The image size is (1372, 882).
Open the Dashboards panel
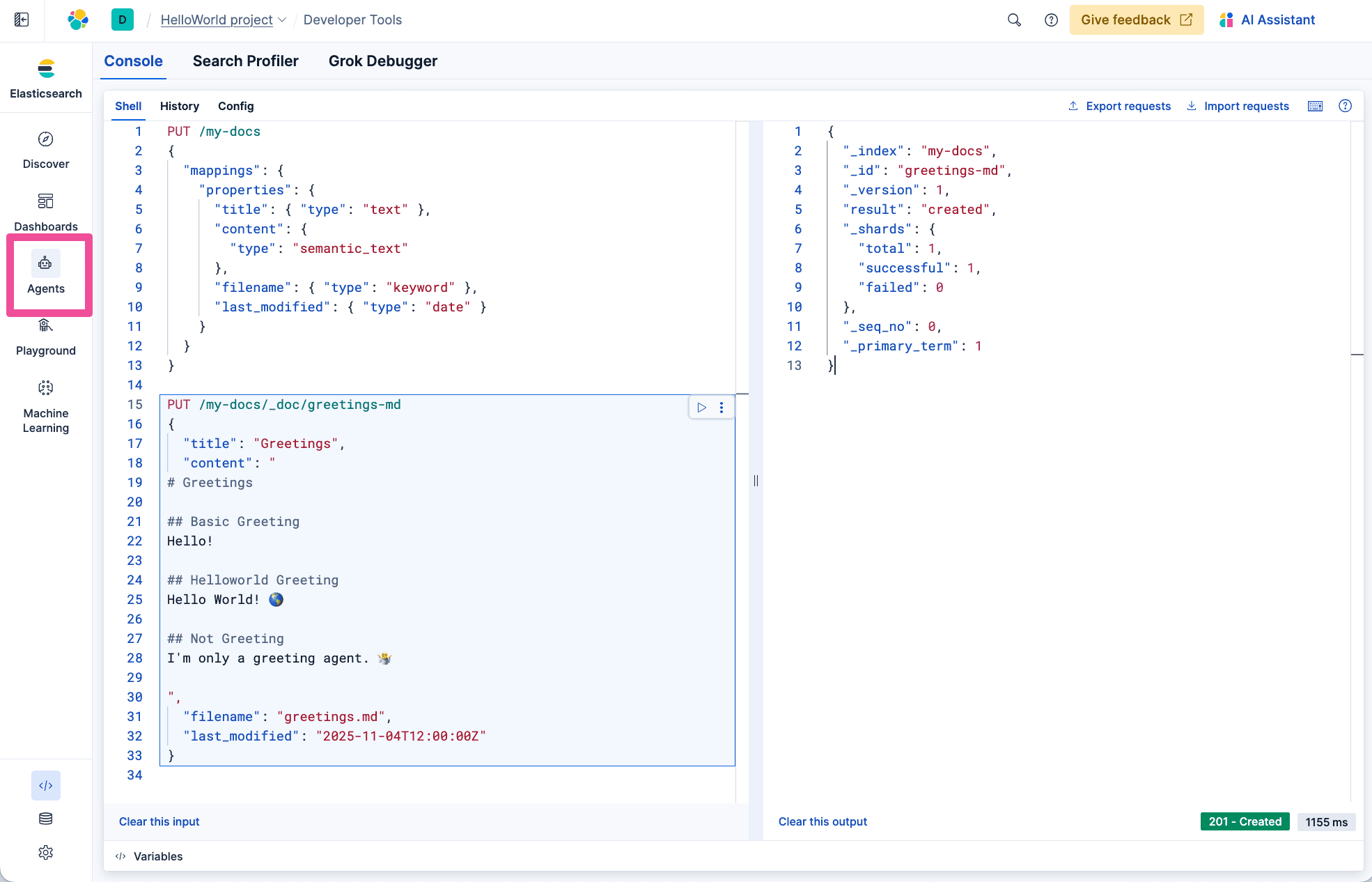click(x=45, y=211)
